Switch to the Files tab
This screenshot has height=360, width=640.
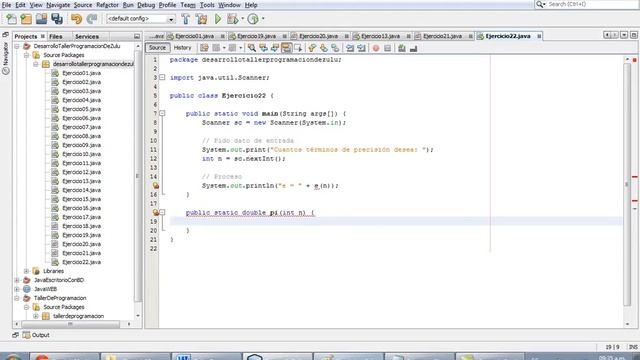[x=56, y=36]
